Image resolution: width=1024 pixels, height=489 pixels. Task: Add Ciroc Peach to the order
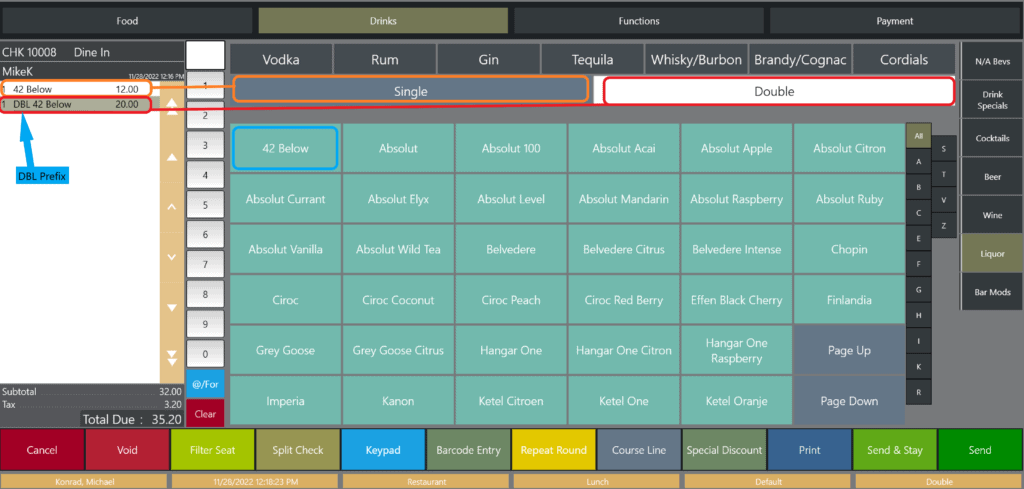tap(511, 300)
